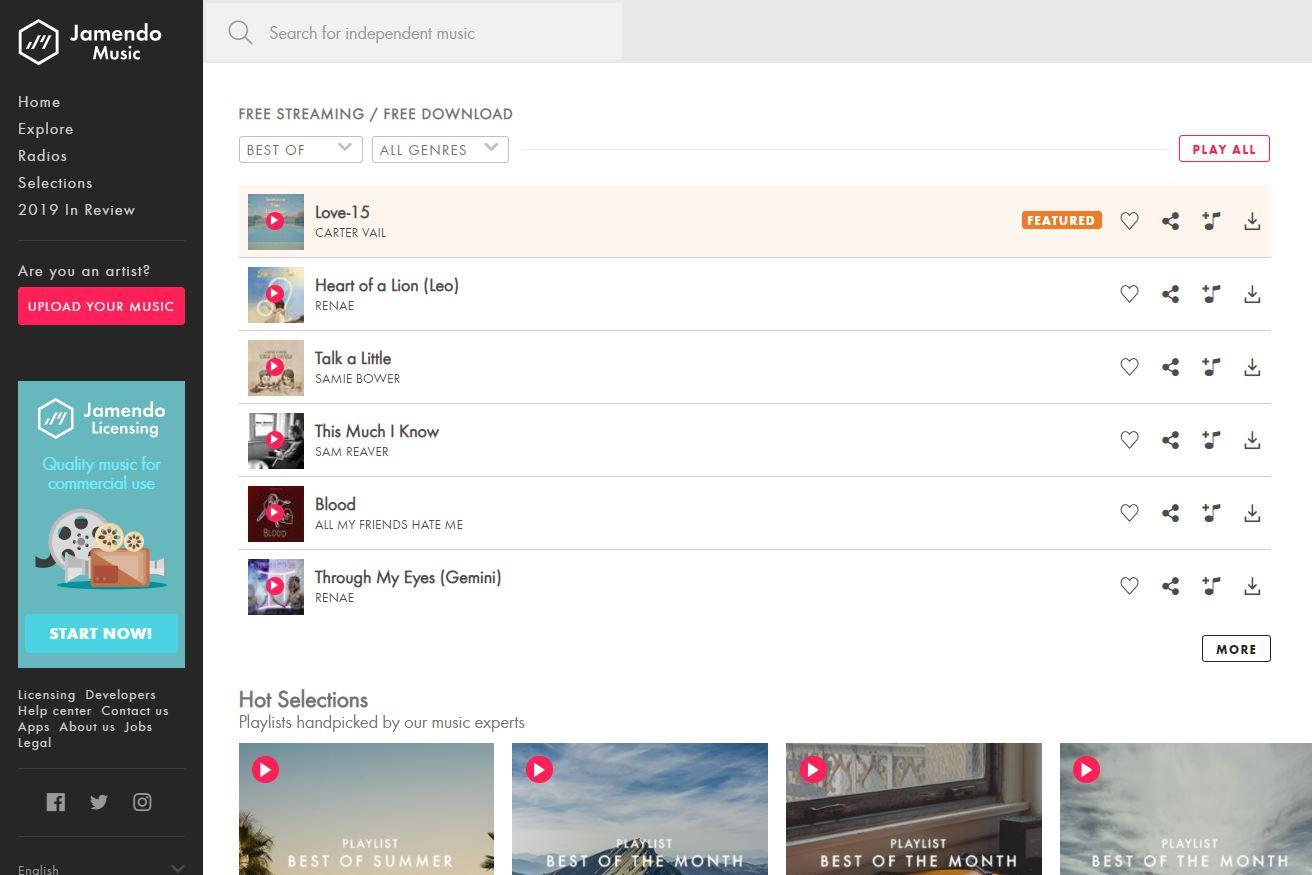Open 2019 In Review page
Screen dimensions: 1312x875
pyautogui.click(x=76, y=210)
